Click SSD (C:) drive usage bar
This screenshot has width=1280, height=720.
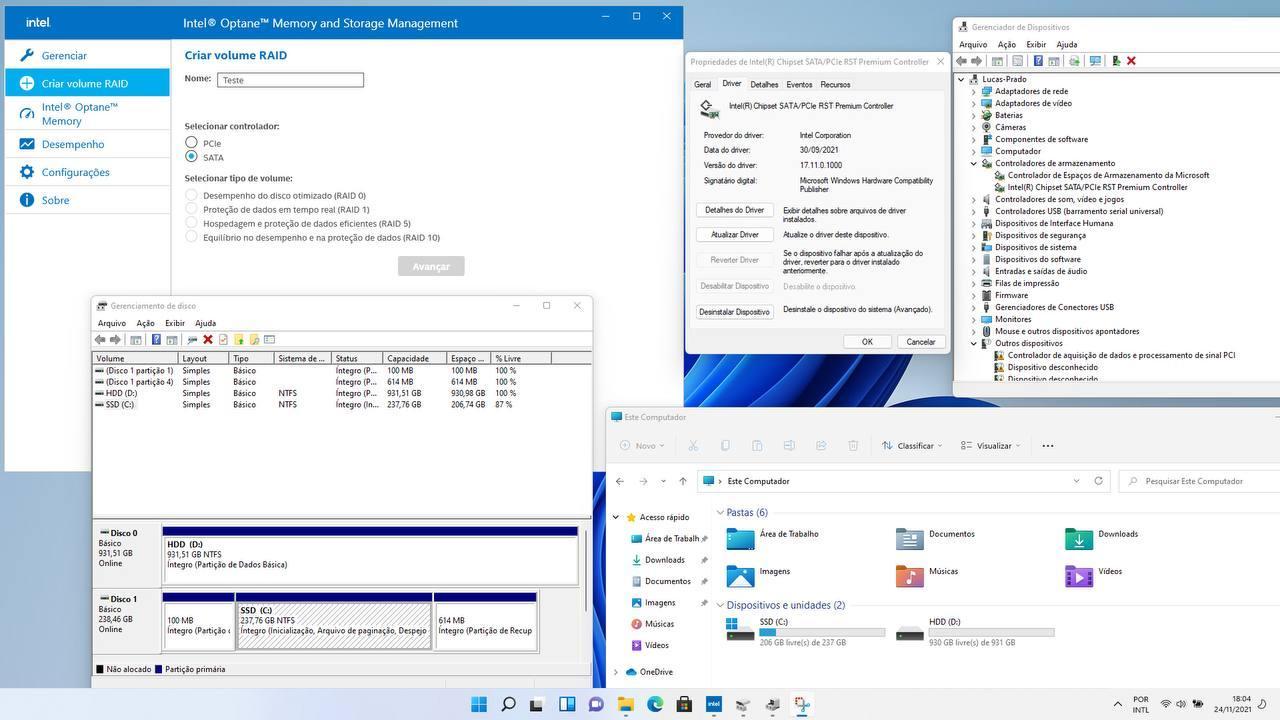click(x=822, y=633)
